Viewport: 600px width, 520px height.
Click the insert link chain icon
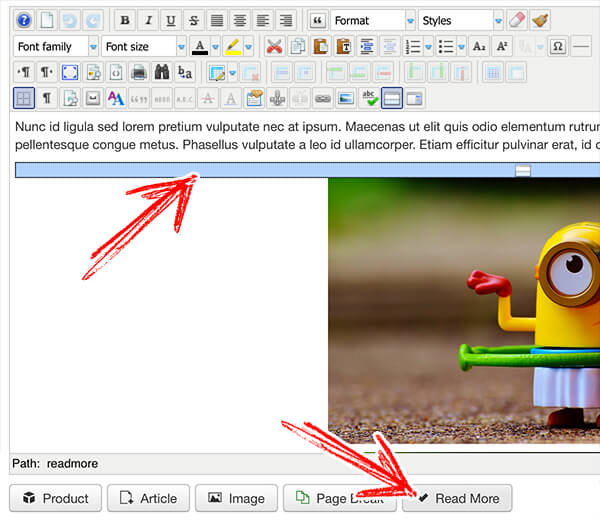(323, 98)
